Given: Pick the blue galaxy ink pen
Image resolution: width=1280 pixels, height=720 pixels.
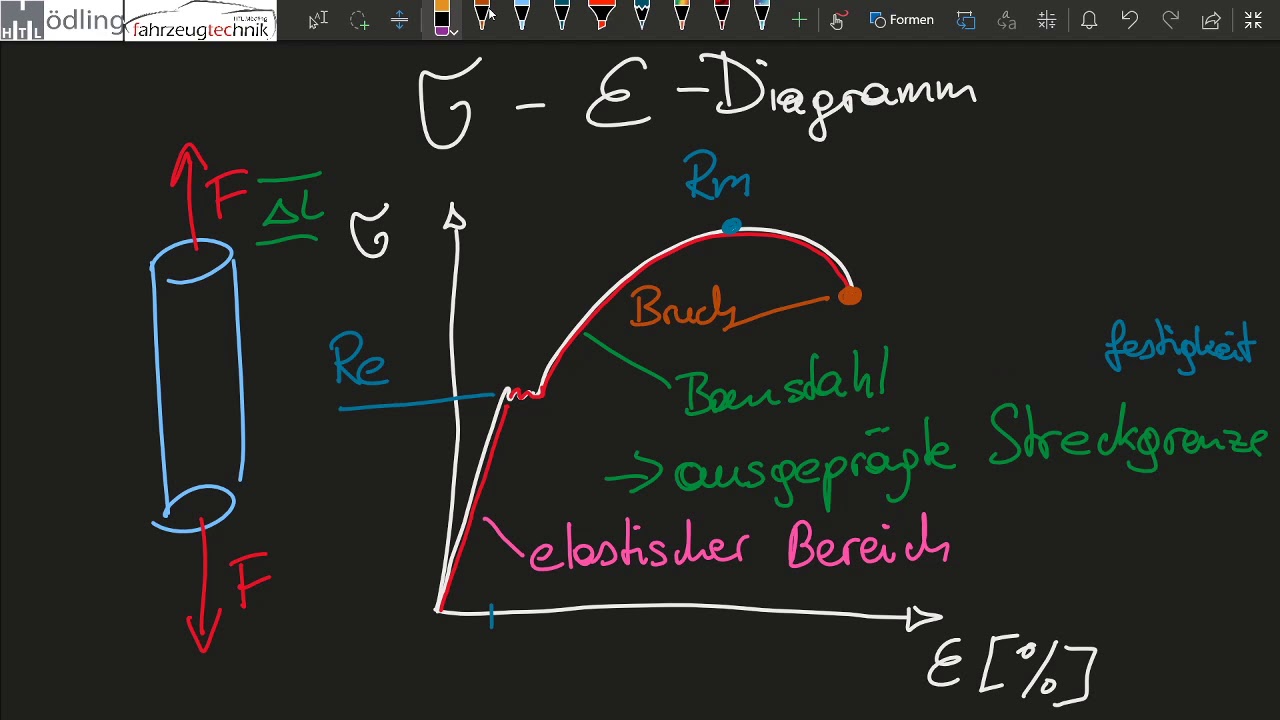Looking at the screenshot, I should 762,16.
